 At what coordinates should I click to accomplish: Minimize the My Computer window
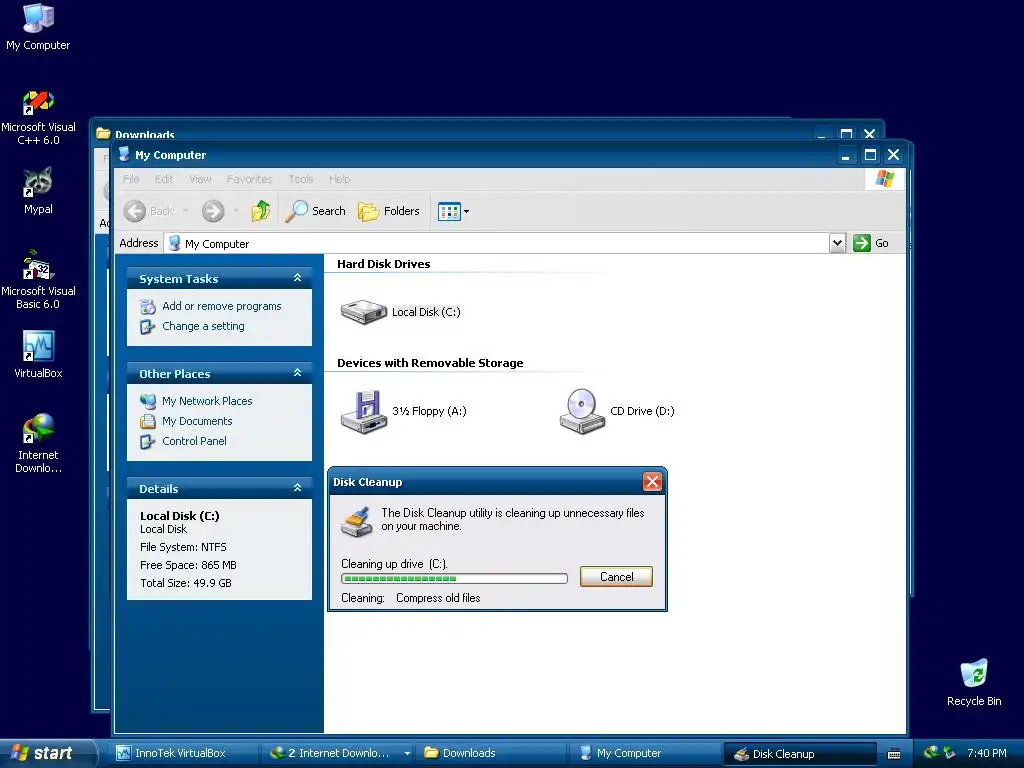click(x=846, y=155)
